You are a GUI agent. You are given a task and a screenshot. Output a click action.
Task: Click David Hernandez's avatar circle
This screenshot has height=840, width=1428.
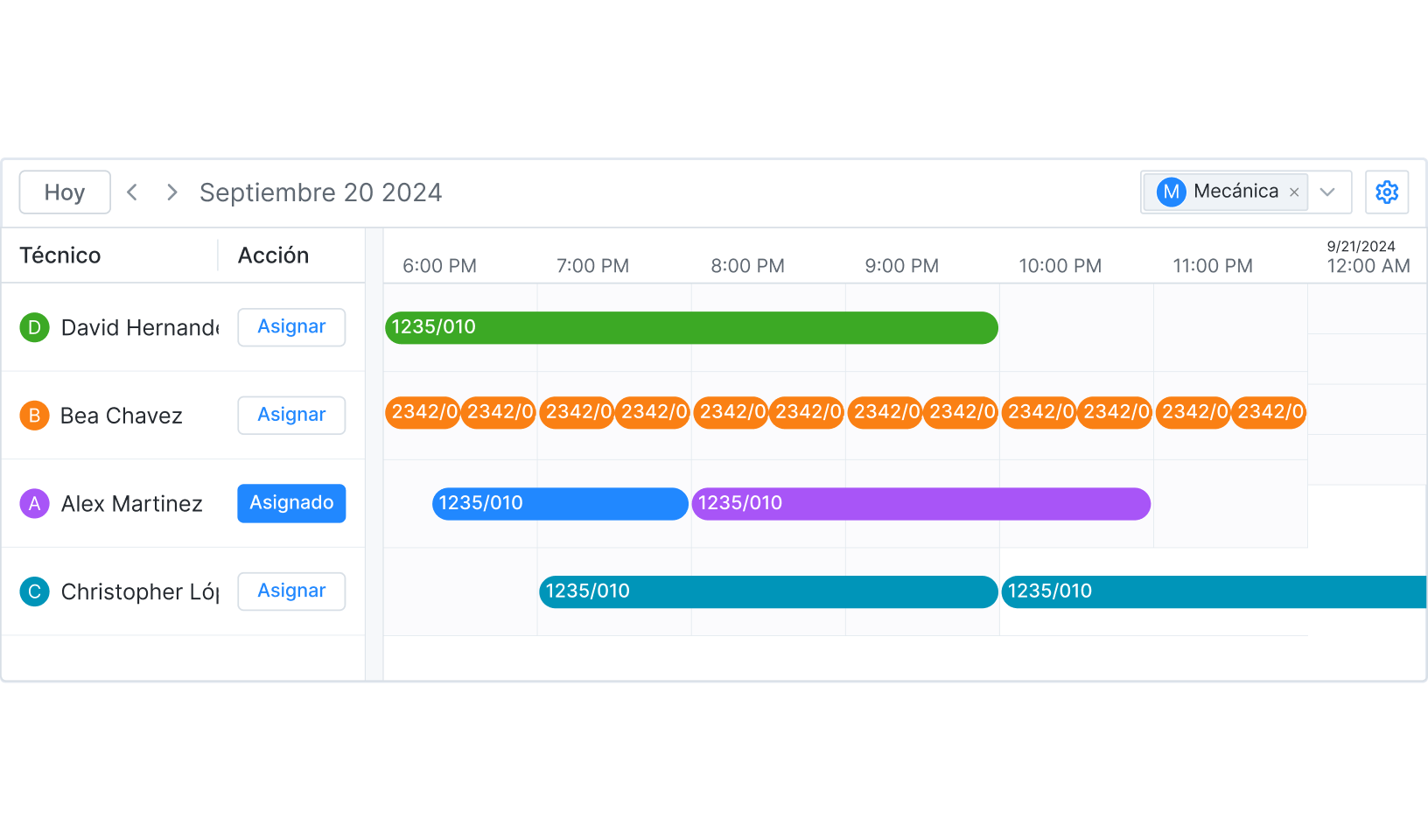(34, 327)
